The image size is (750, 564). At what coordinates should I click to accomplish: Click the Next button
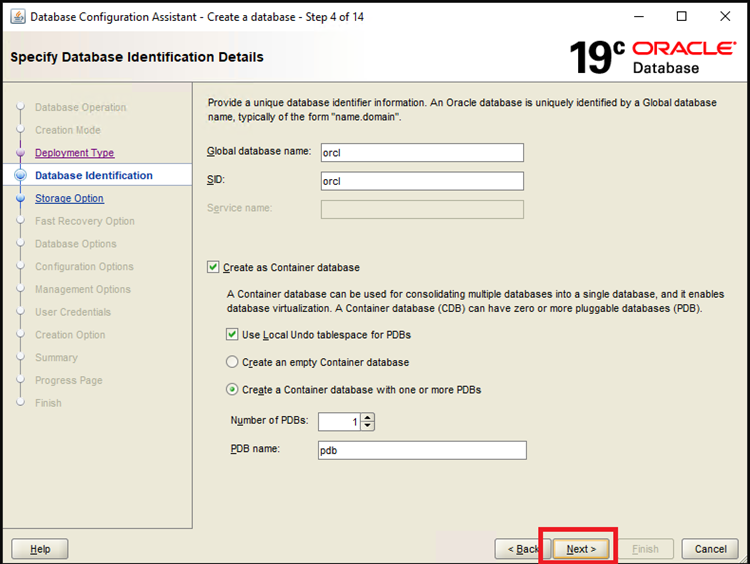[x=581, y=549]
